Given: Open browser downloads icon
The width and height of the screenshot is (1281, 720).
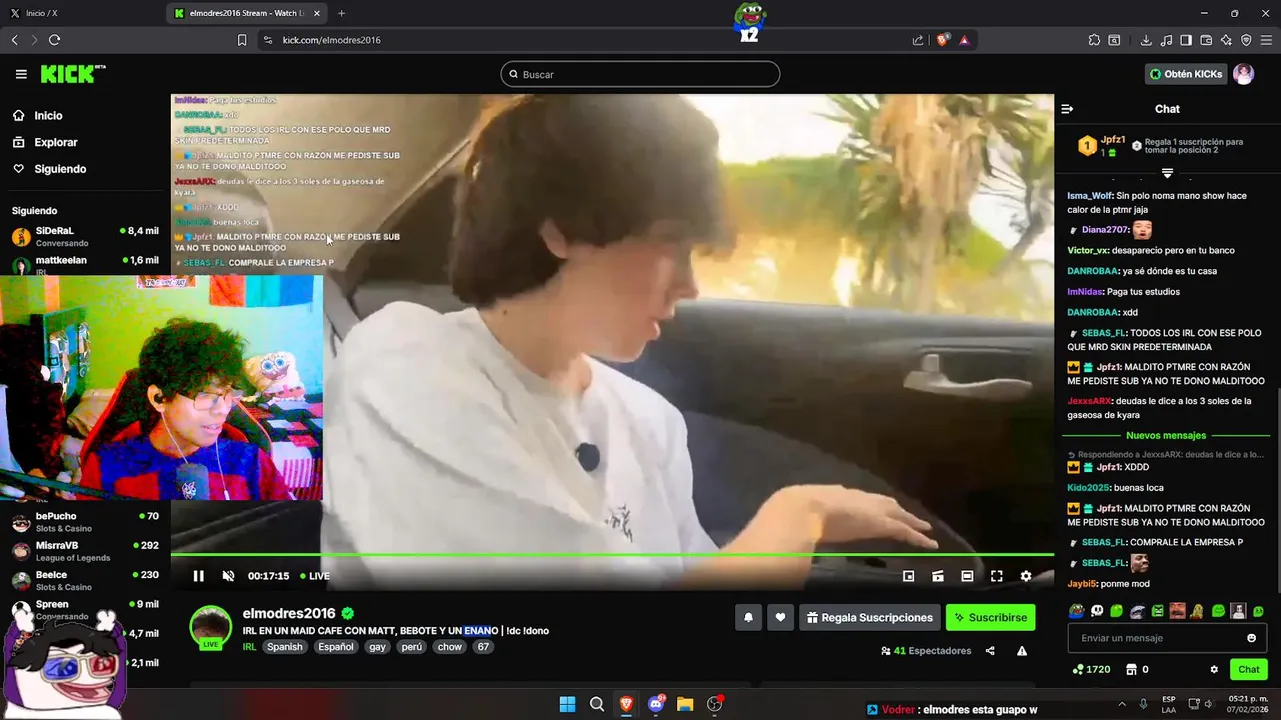Looking at the screenshot, I should [1146, 40].
